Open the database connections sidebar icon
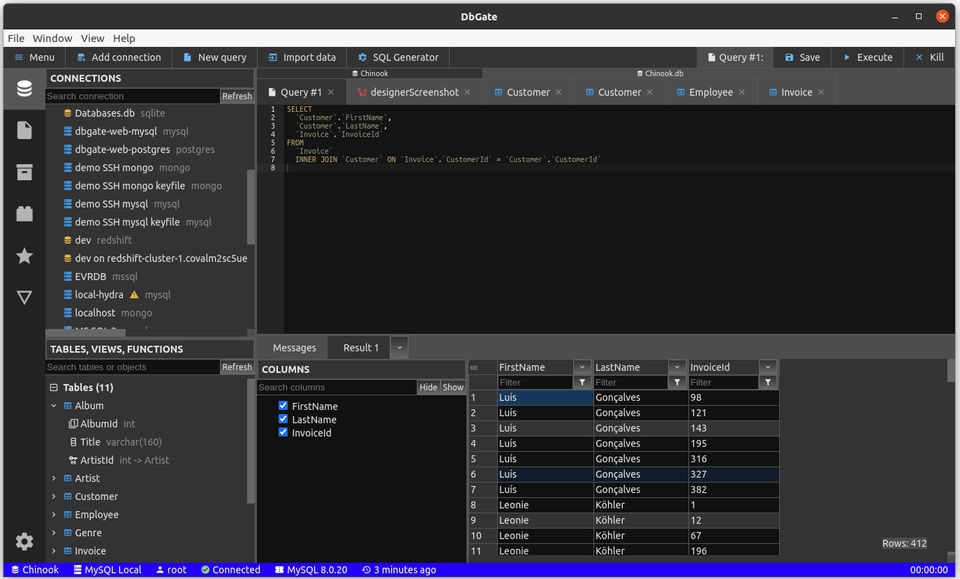 [24, 89]
